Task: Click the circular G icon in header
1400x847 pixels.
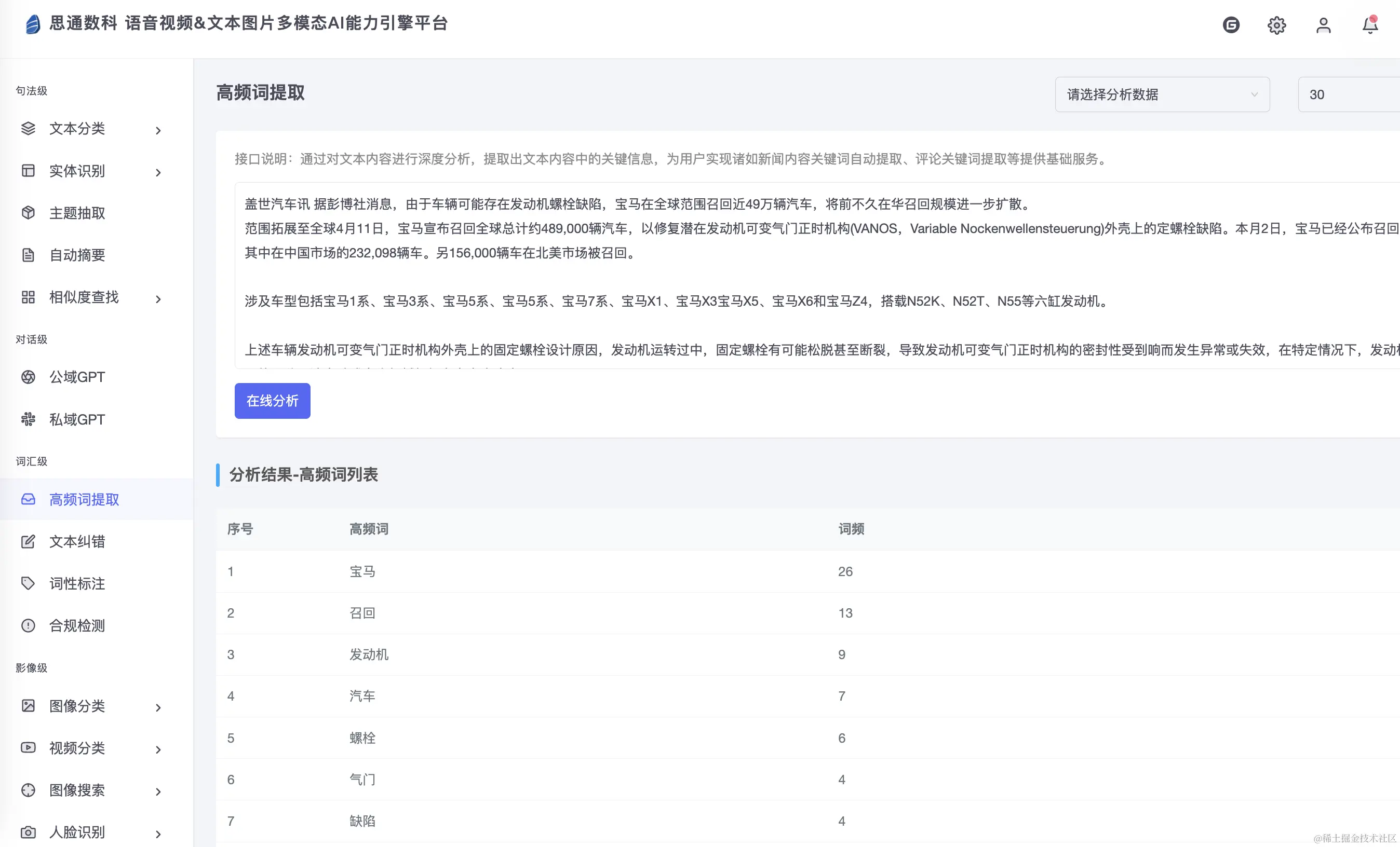Action: click(x=1231, y=25)
